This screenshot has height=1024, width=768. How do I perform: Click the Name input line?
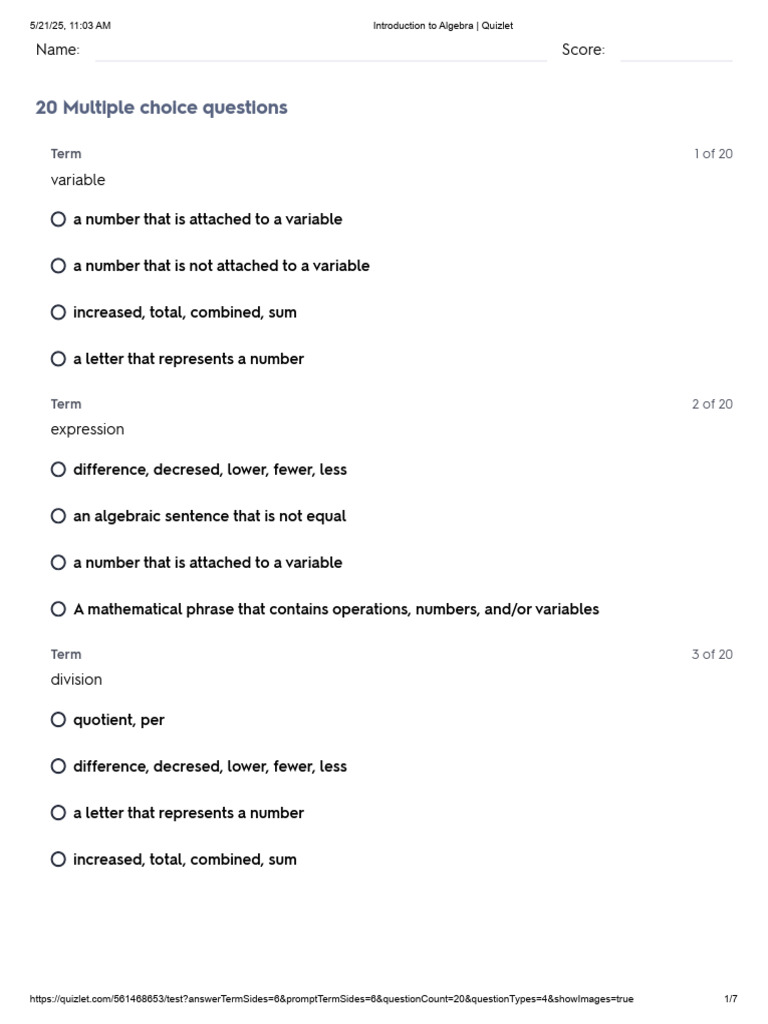(x=321, y=51)
